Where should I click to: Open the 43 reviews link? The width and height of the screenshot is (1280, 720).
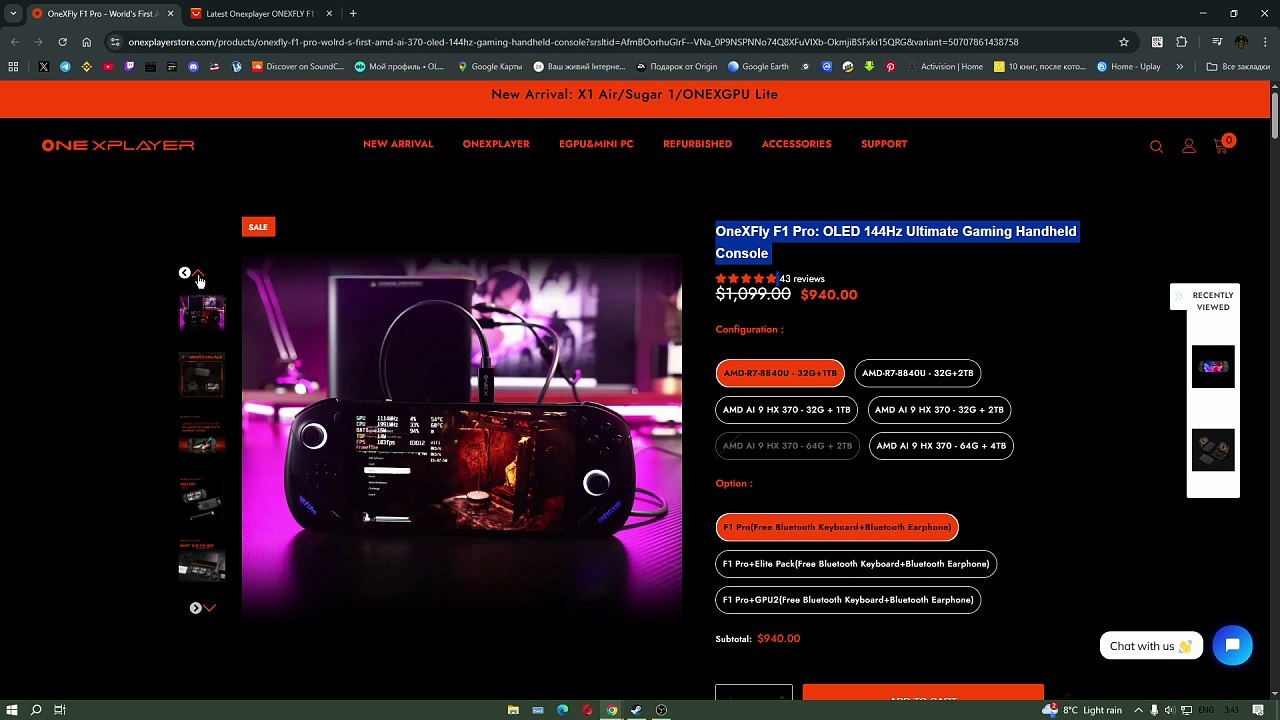[802, 279]
